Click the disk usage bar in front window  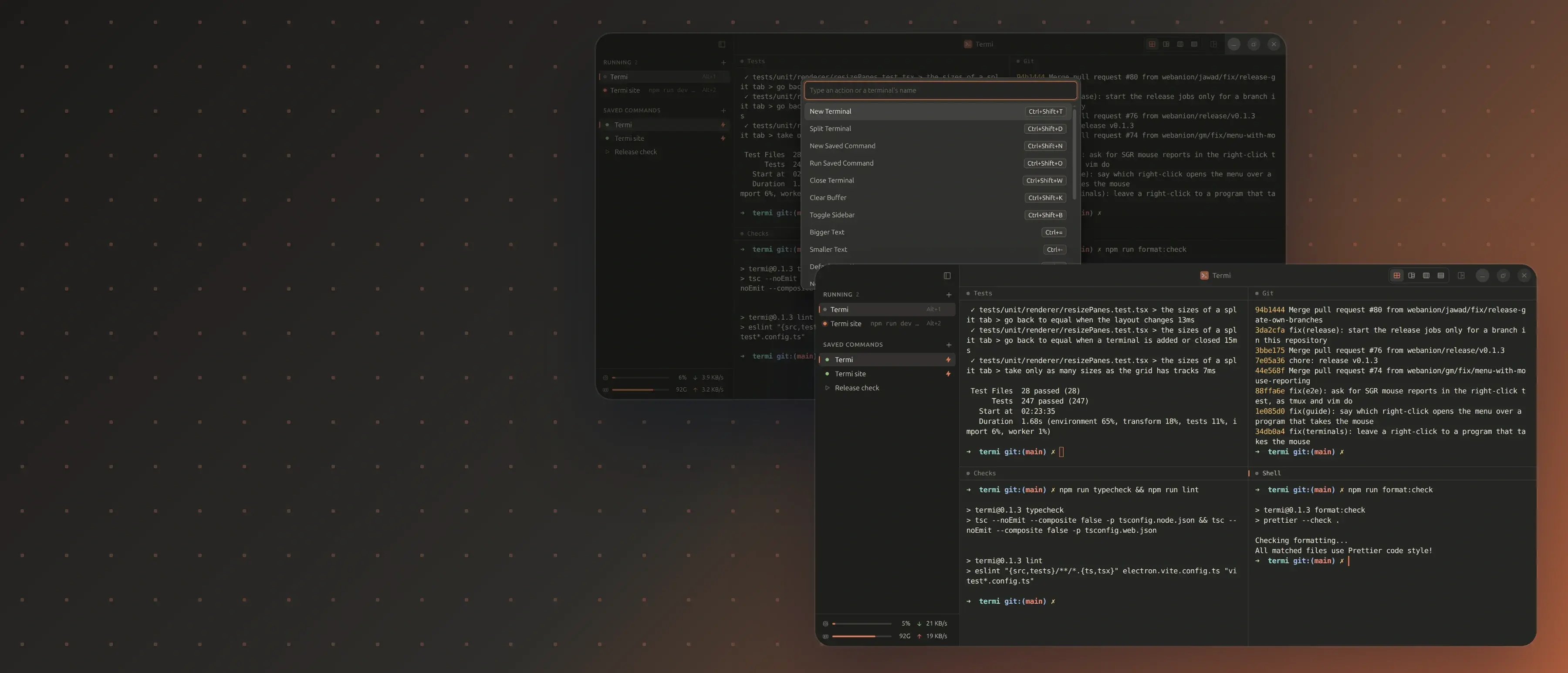862,636
